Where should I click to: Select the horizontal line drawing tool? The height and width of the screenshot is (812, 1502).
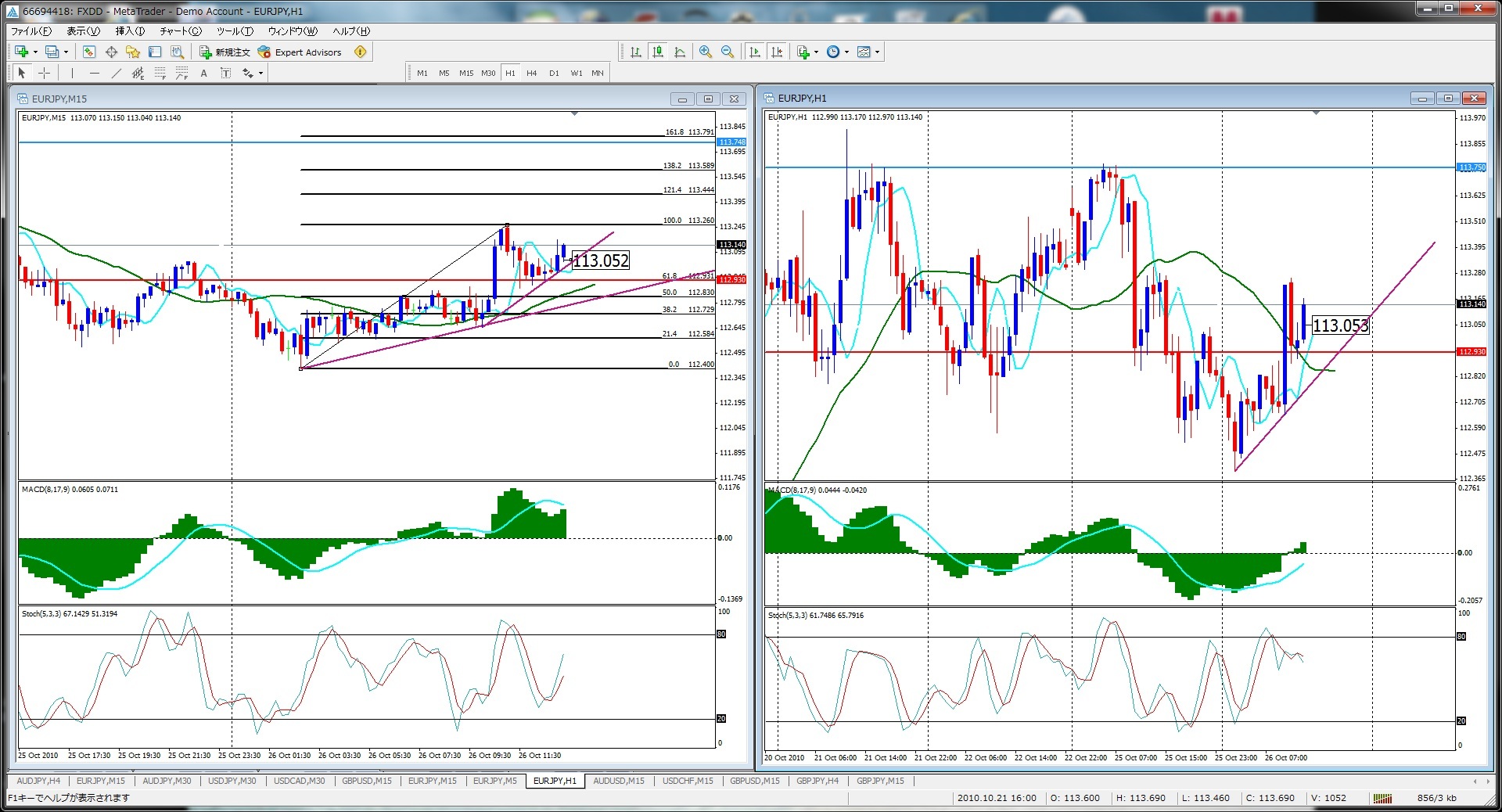94,73
